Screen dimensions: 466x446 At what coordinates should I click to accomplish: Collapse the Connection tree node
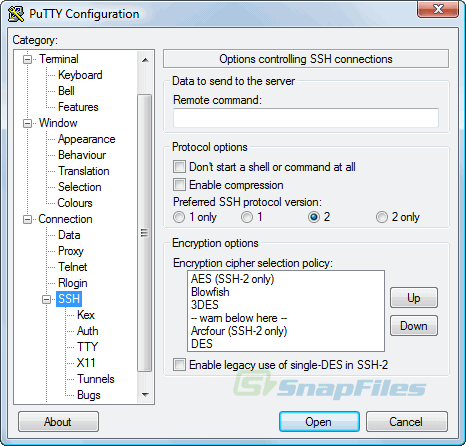27,219
